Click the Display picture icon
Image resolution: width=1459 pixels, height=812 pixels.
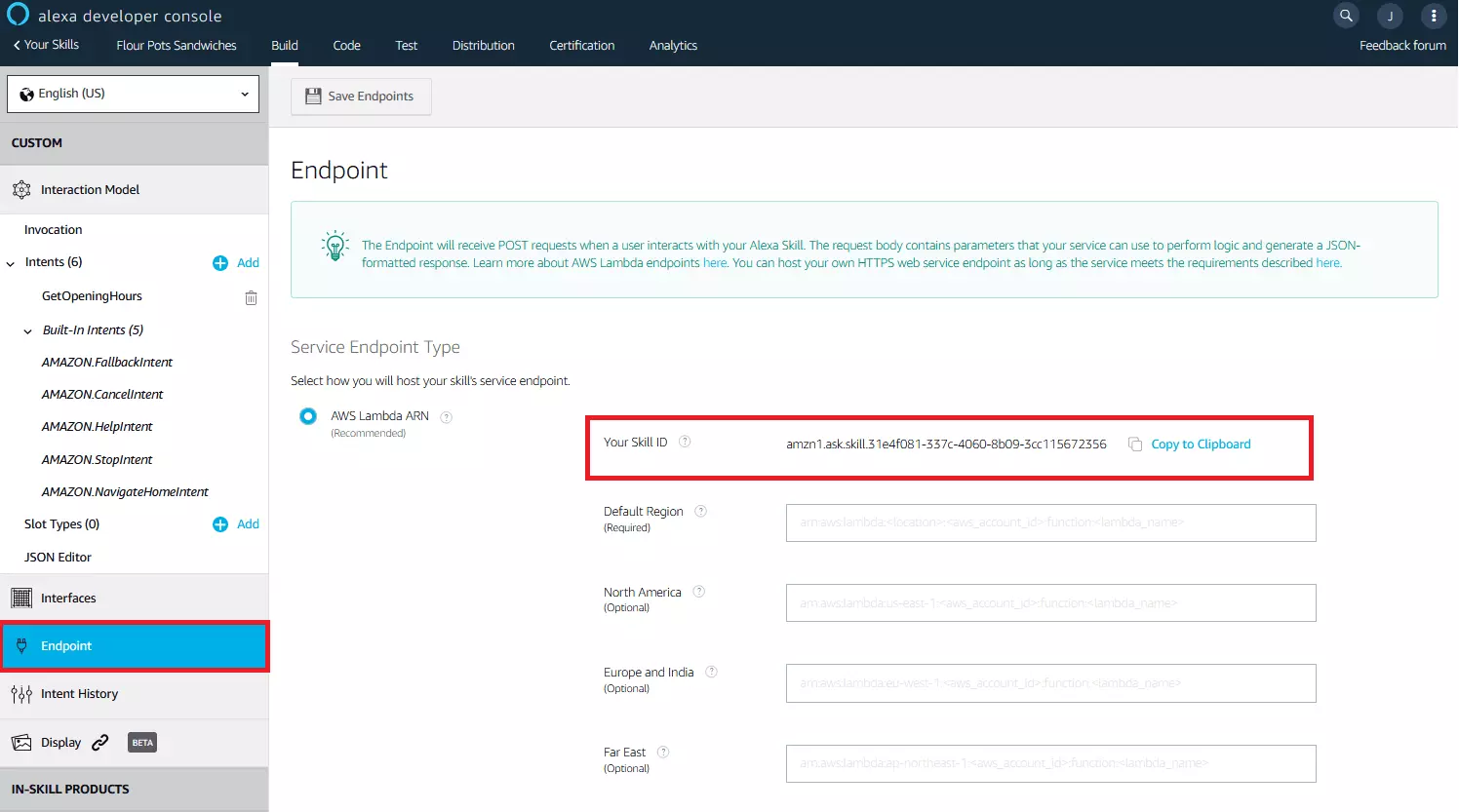(x=21, y=743)
